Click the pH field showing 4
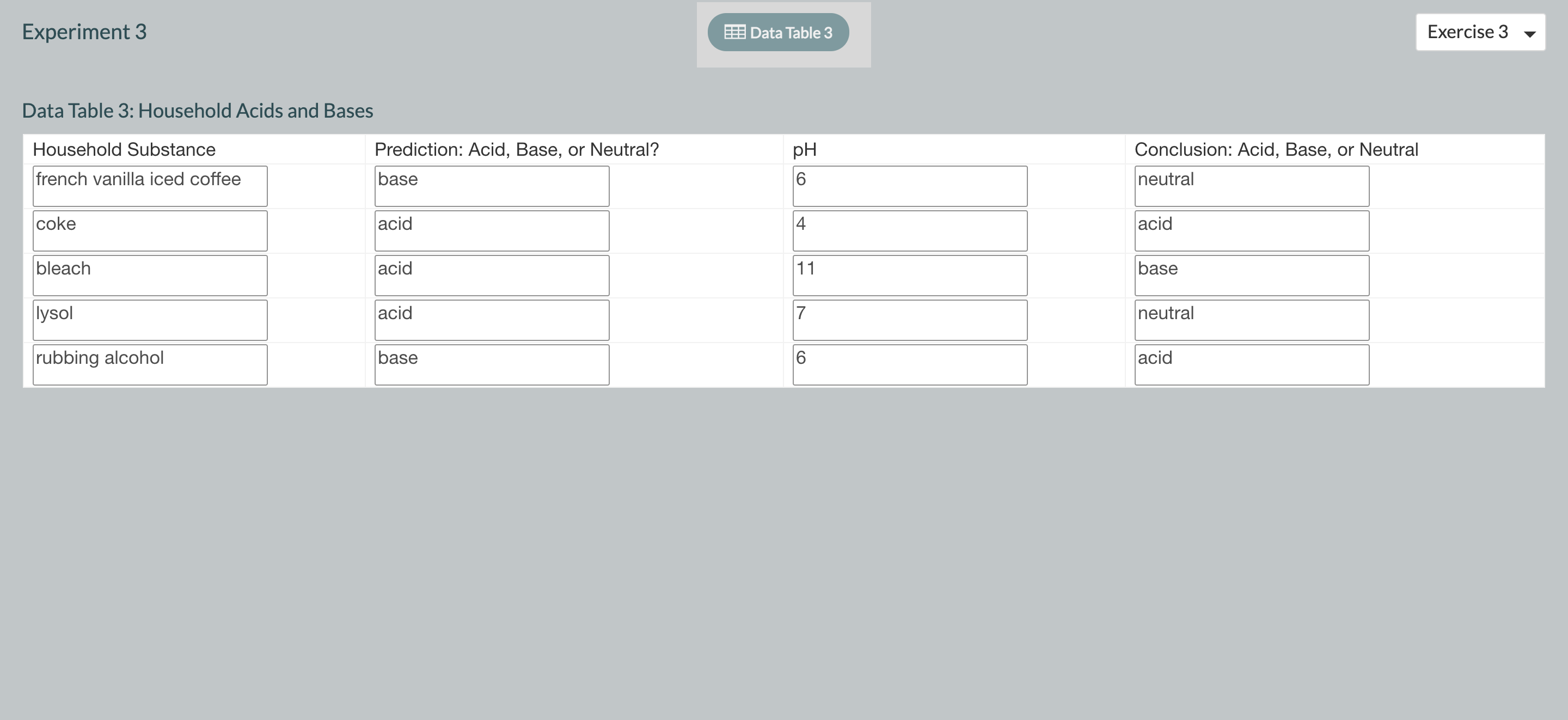 910,231
